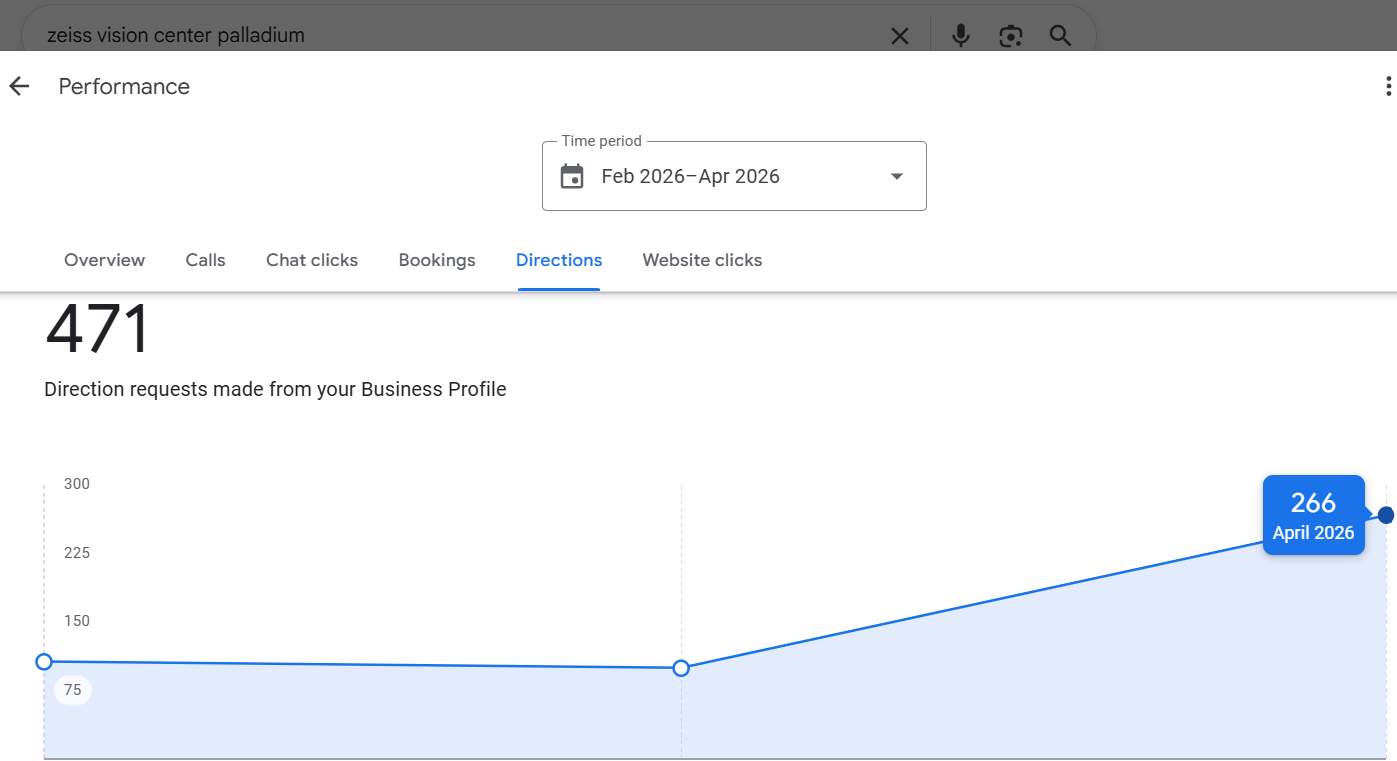
Task: Click the Performance heading
Action: [124, 87]
